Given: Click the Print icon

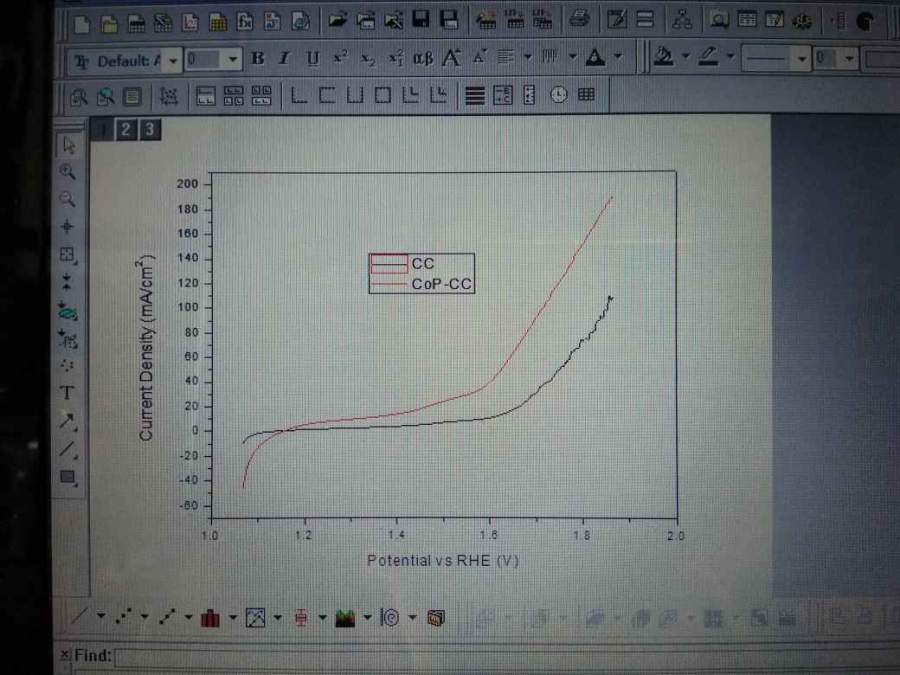Looking at the screenshot, I should [579, 20].
